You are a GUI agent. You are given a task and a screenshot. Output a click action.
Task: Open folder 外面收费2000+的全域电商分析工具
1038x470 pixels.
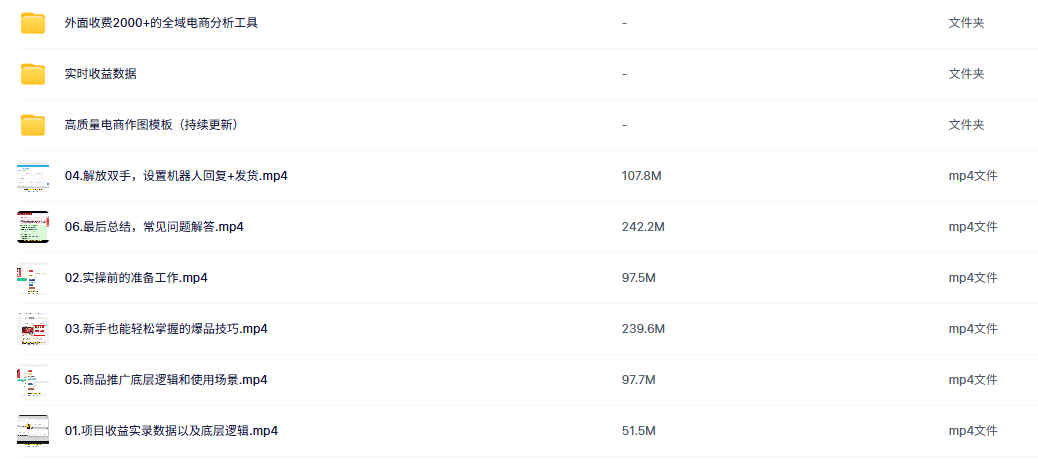coord(161,23)
